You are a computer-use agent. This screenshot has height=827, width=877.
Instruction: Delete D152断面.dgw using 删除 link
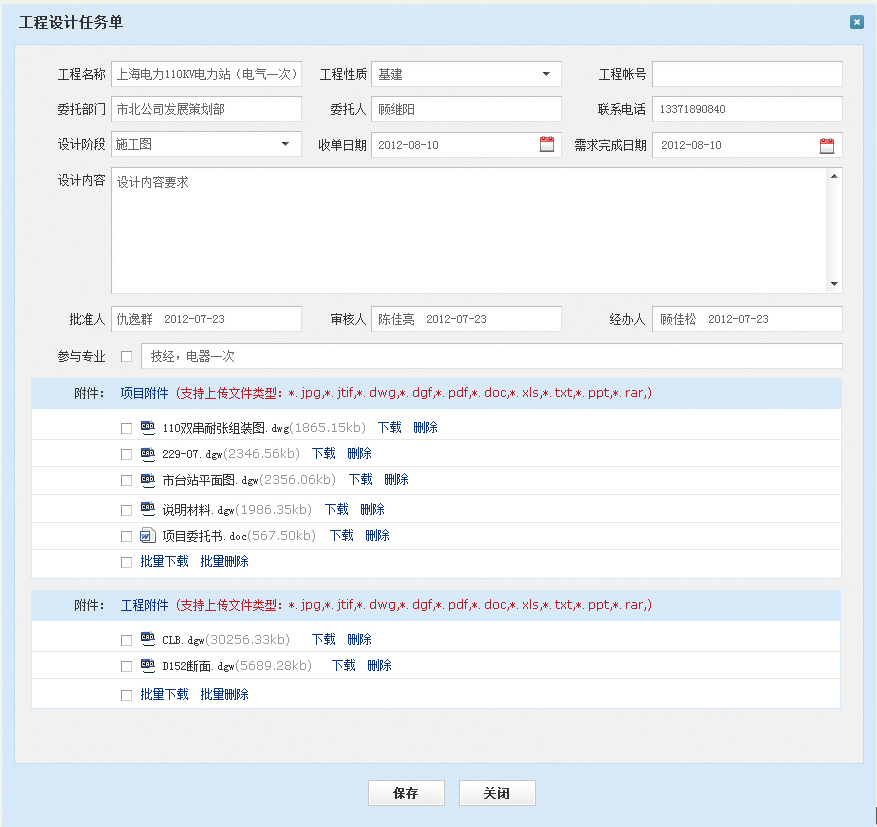379,665
